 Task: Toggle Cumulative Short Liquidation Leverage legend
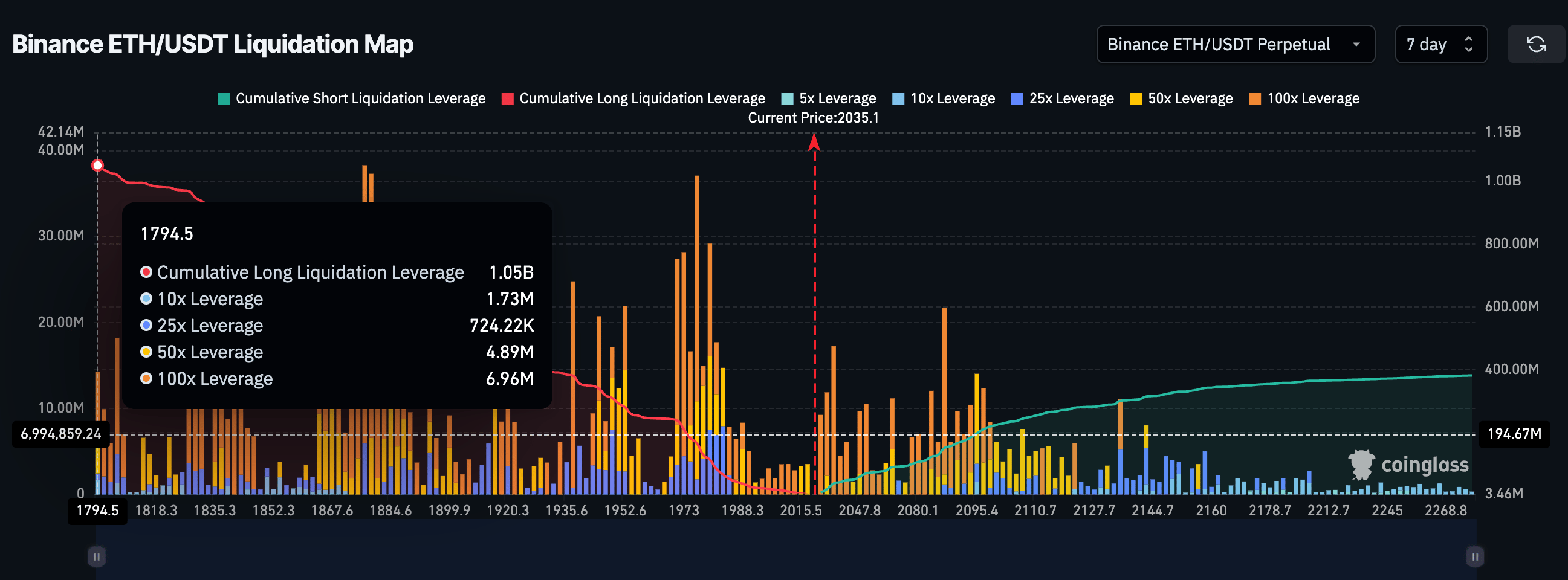pos(352,98)
